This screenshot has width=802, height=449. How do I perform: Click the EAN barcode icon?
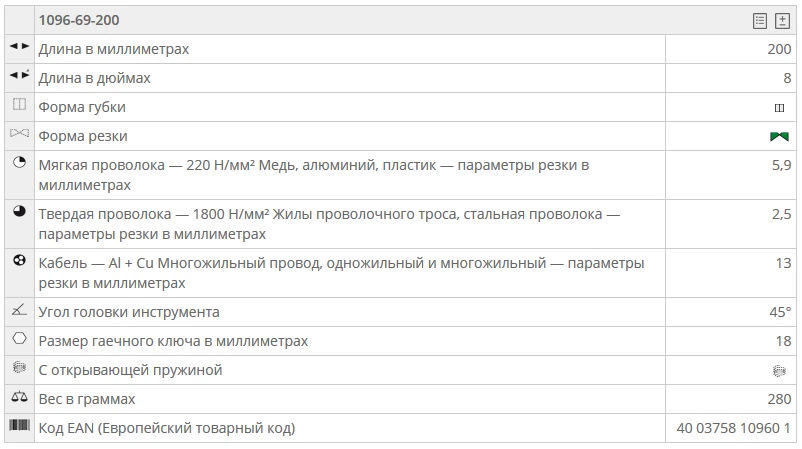pyautogui.click(x=19, y=427)
